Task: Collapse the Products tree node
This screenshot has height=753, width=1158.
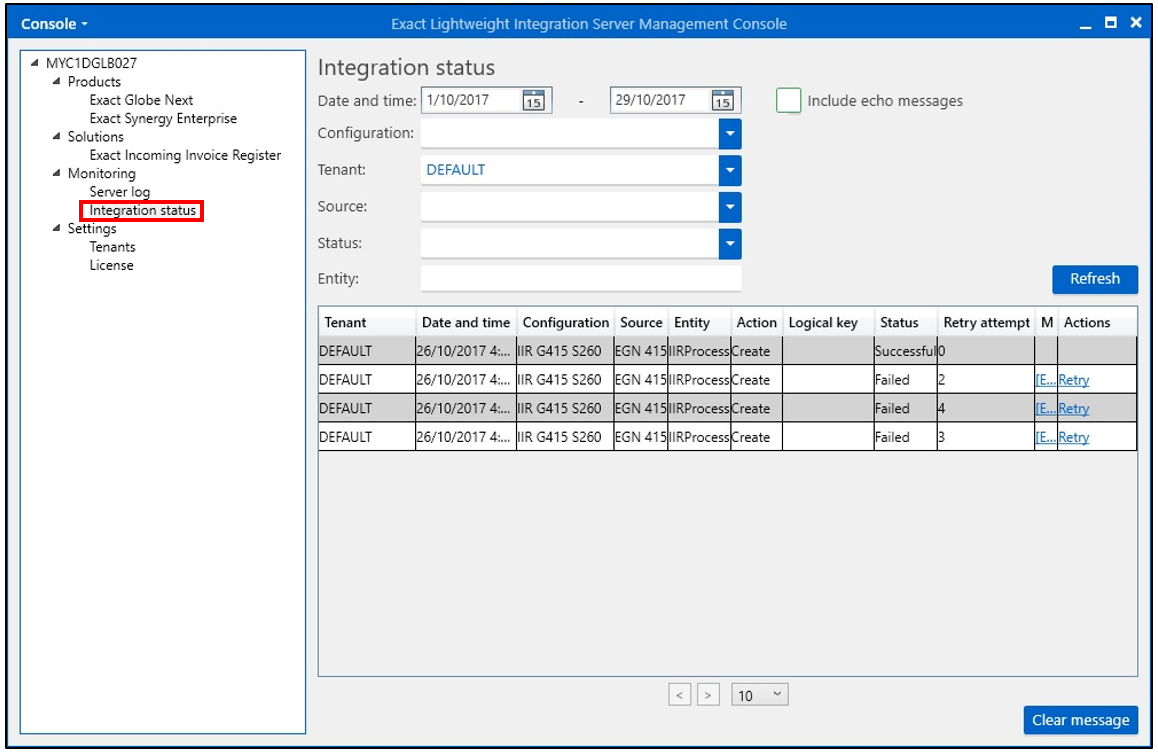Action: click(57, 81)
